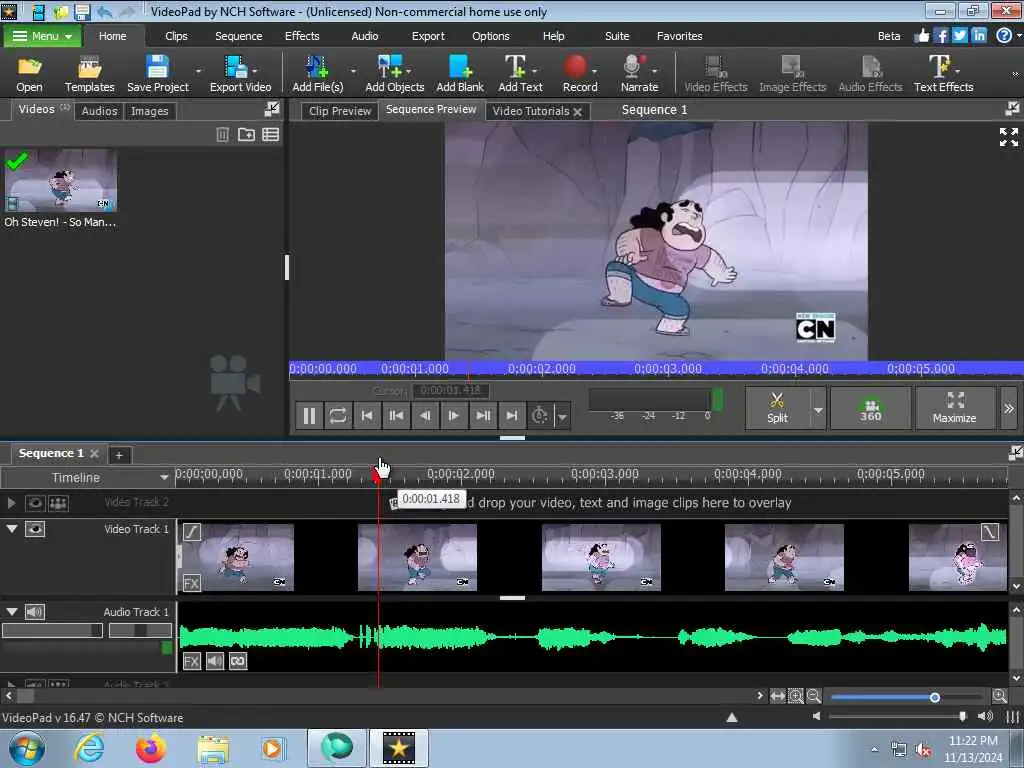Image resolution: width=1024 pixels, height=768 pixels.
Task: Click the timeline zoom in magnifier
Action: pyautogui.click(x=999, y=696)
